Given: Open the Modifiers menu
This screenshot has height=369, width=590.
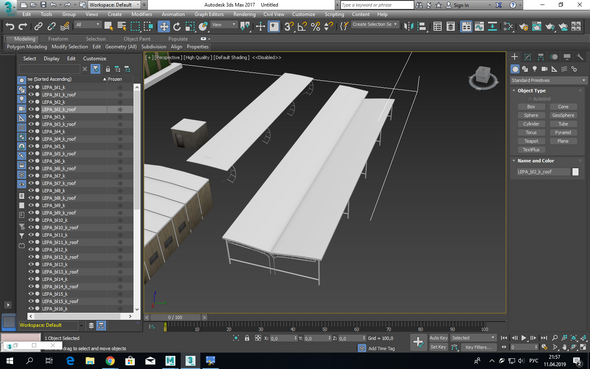Looking at the screenshot, I should [x=141, y=14].
